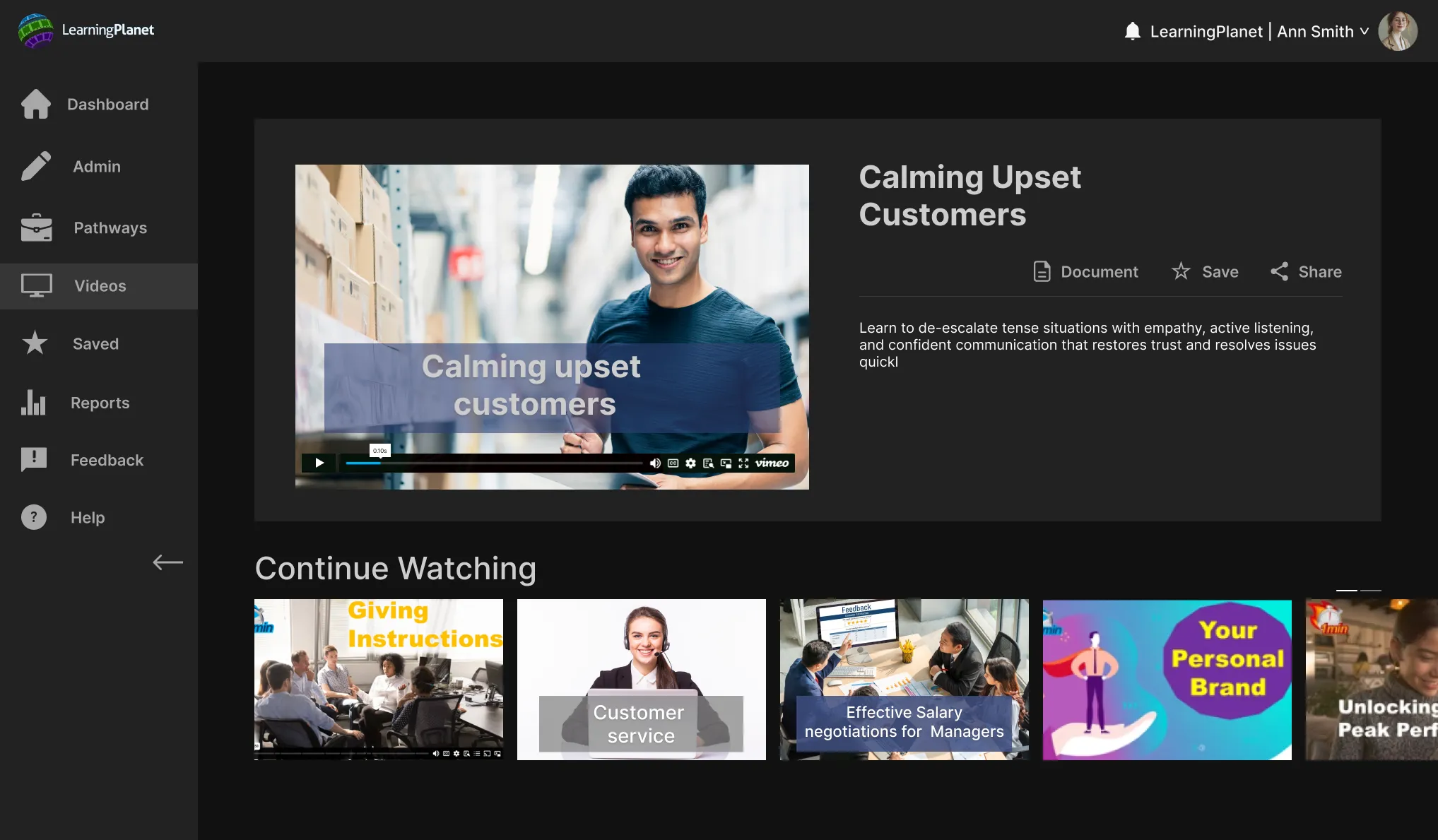Screen dimensions: 1438x840
Task: Share the Calming Upset Customers video
Action: (x=1306, y=272)
